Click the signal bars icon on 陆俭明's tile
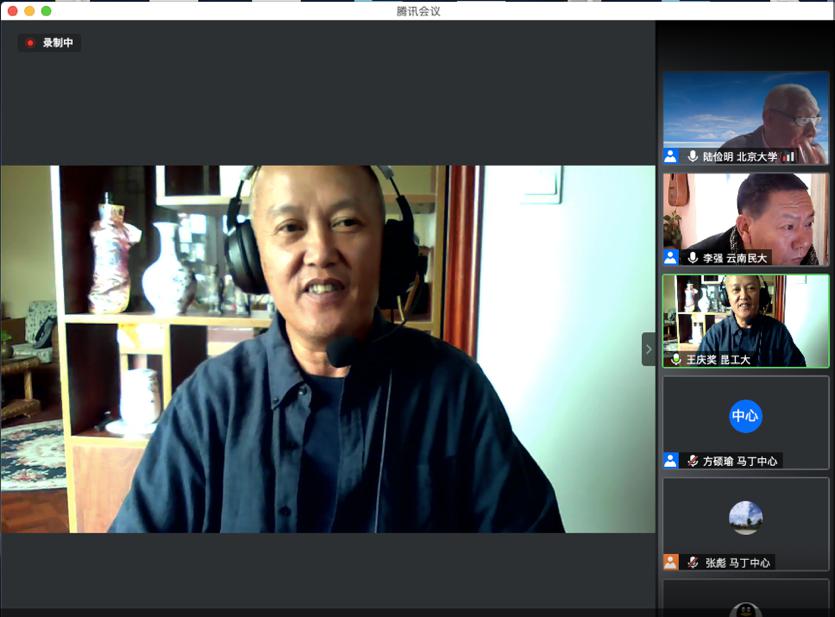835x617 pixels. coord(788,156)
